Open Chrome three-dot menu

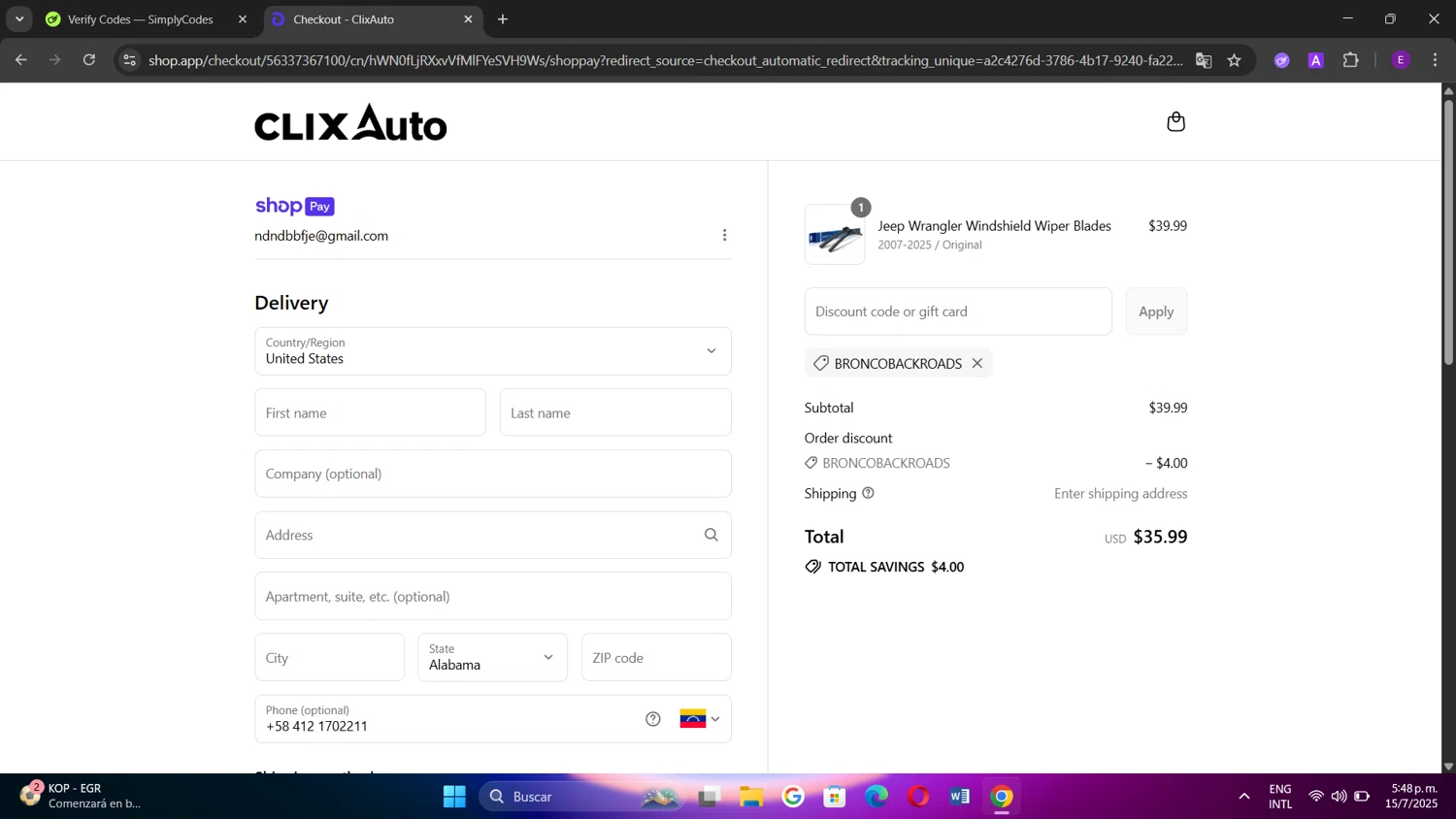point(1435,60)
